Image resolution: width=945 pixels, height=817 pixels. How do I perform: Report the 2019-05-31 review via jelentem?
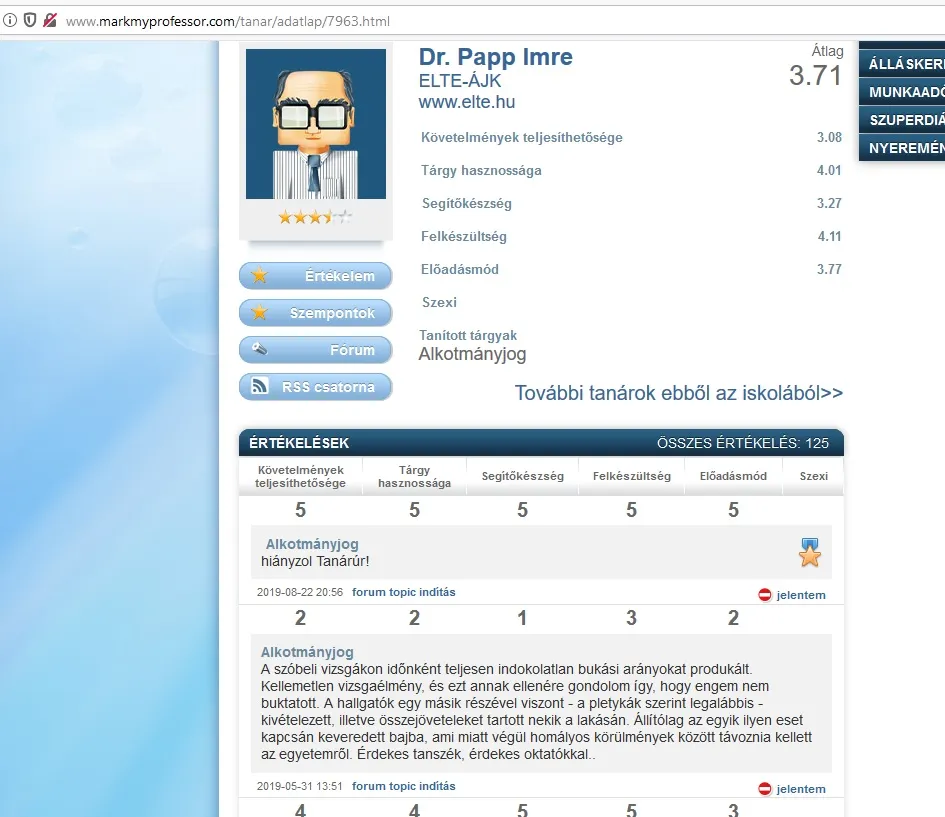800,789
